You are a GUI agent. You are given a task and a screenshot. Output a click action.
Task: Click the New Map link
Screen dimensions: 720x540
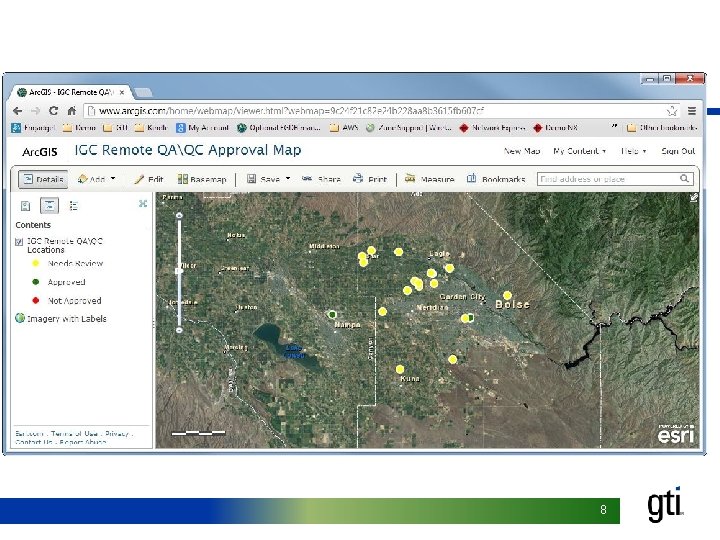click(x=522, y=151)
